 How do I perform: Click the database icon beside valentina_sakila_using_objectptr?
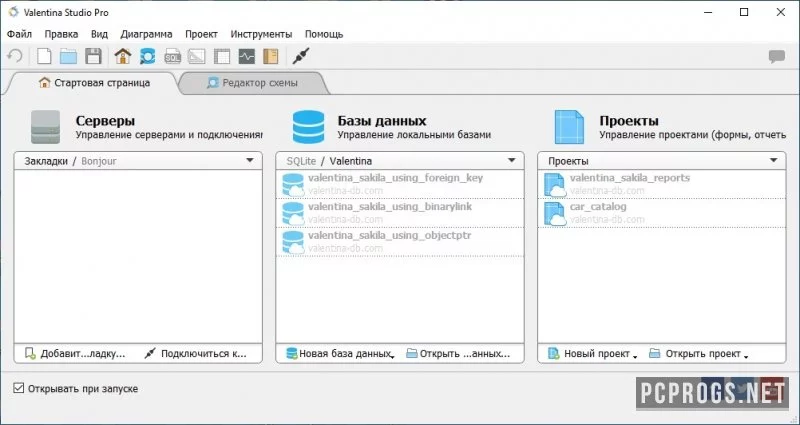[x=293, y=242]
